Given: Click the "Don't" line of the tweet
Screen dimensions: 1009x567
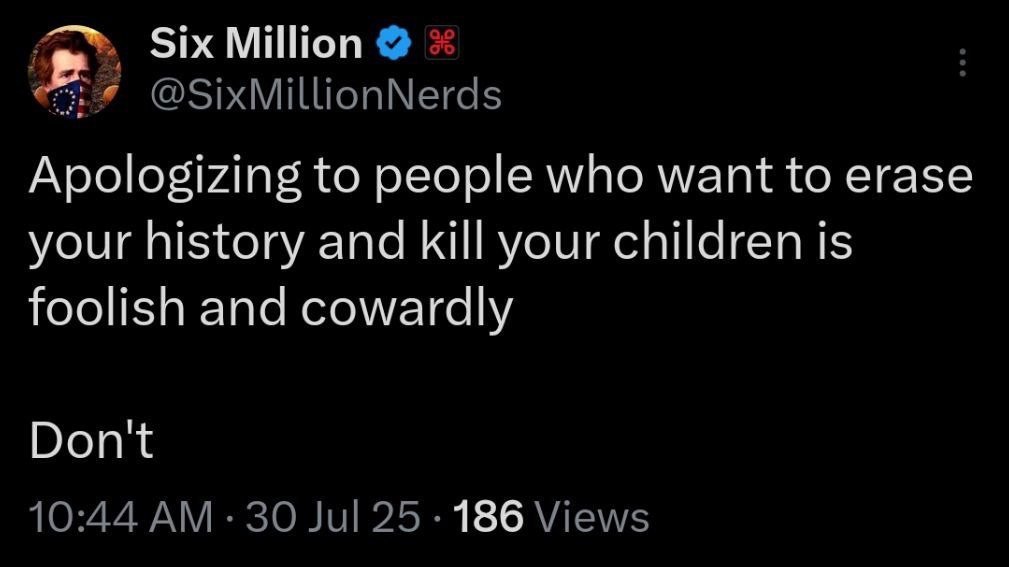Looking at the screenshot, I should click(91, 440).
